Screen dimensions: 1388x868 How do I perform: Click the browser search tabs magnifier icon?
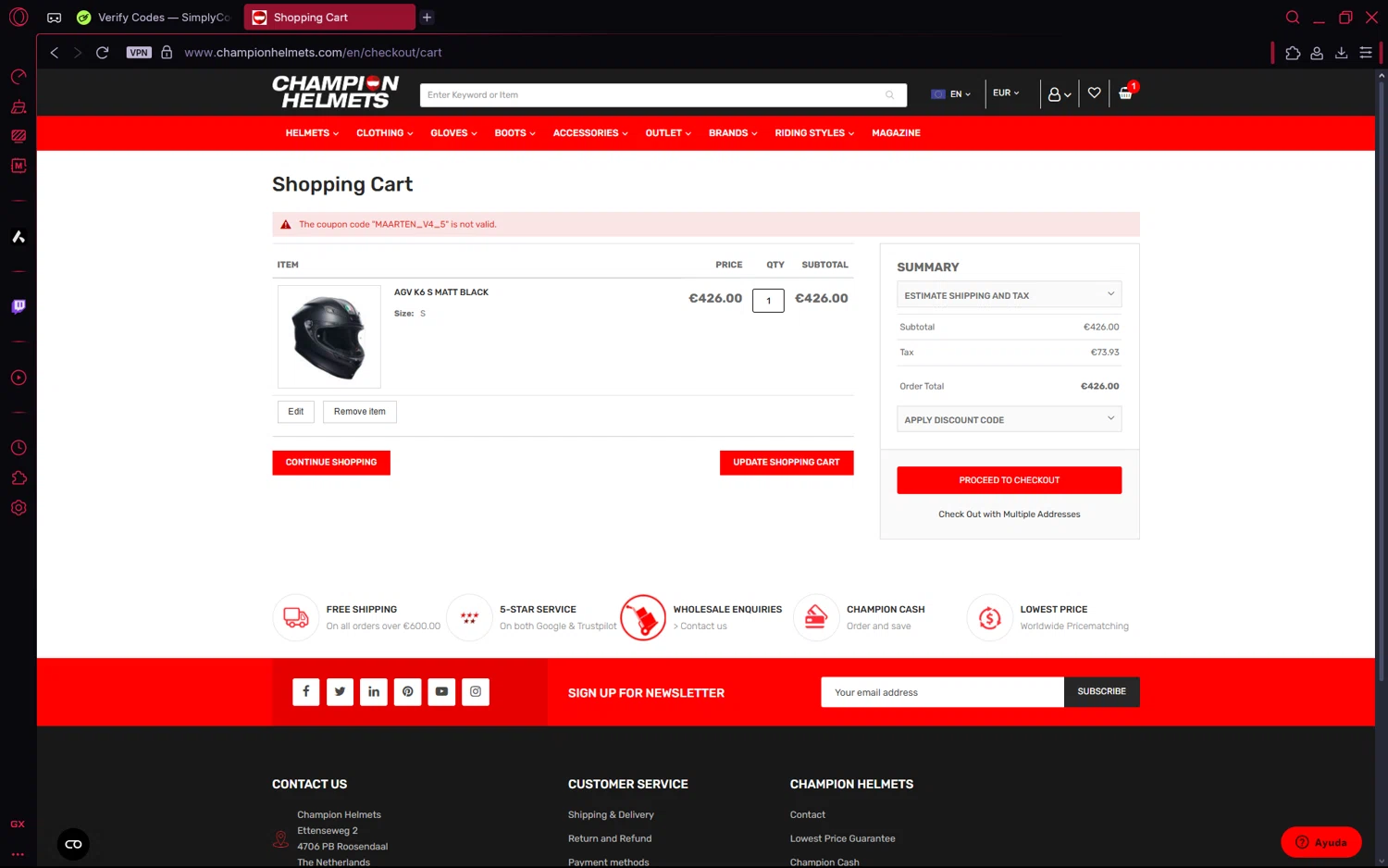[1293, 18]
